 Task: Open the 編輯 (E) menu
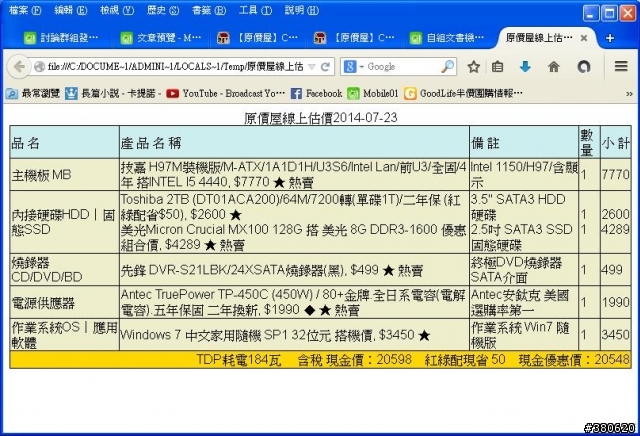[71, 10]
